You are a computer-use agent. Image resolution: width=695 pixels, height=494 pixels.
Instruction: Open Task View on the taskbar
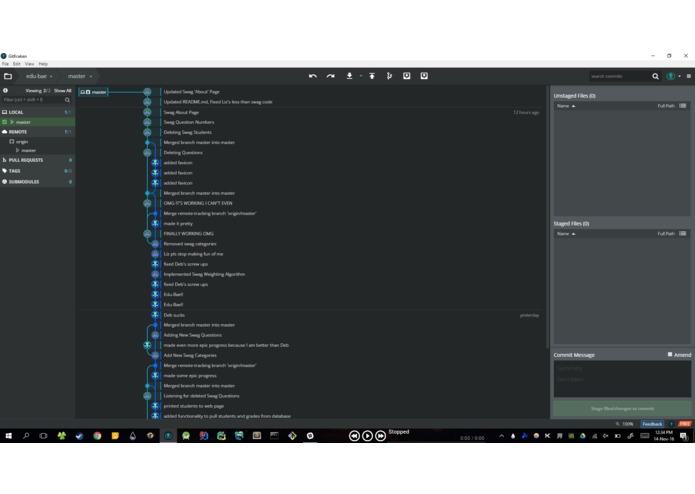coord(43,436)
